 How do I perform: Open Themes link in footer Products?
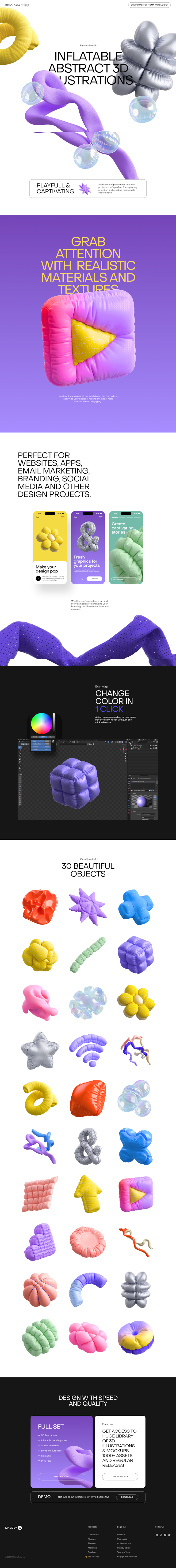click(x=92, y=1543)
